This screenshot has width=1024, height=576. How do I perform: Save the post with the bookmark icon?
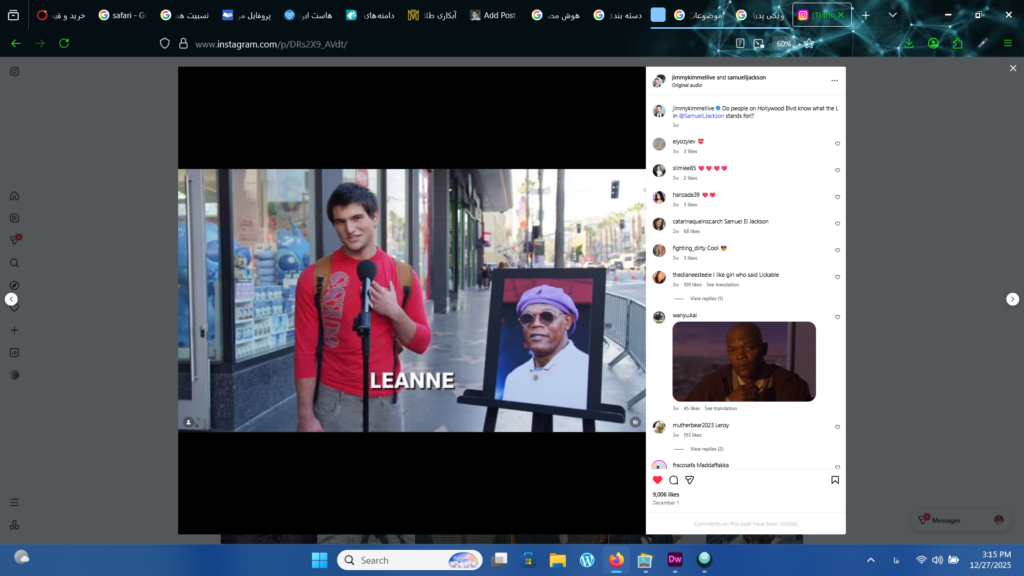point(835,480)
